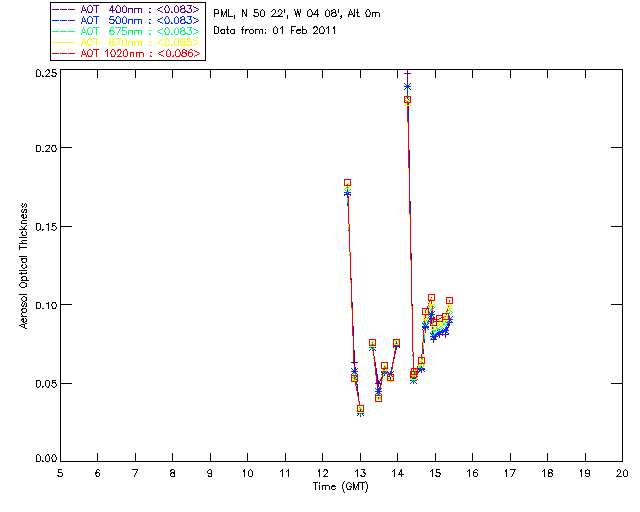640x512 pixels.
Task: Click the x-axis label 10
Action: (247, 474)
